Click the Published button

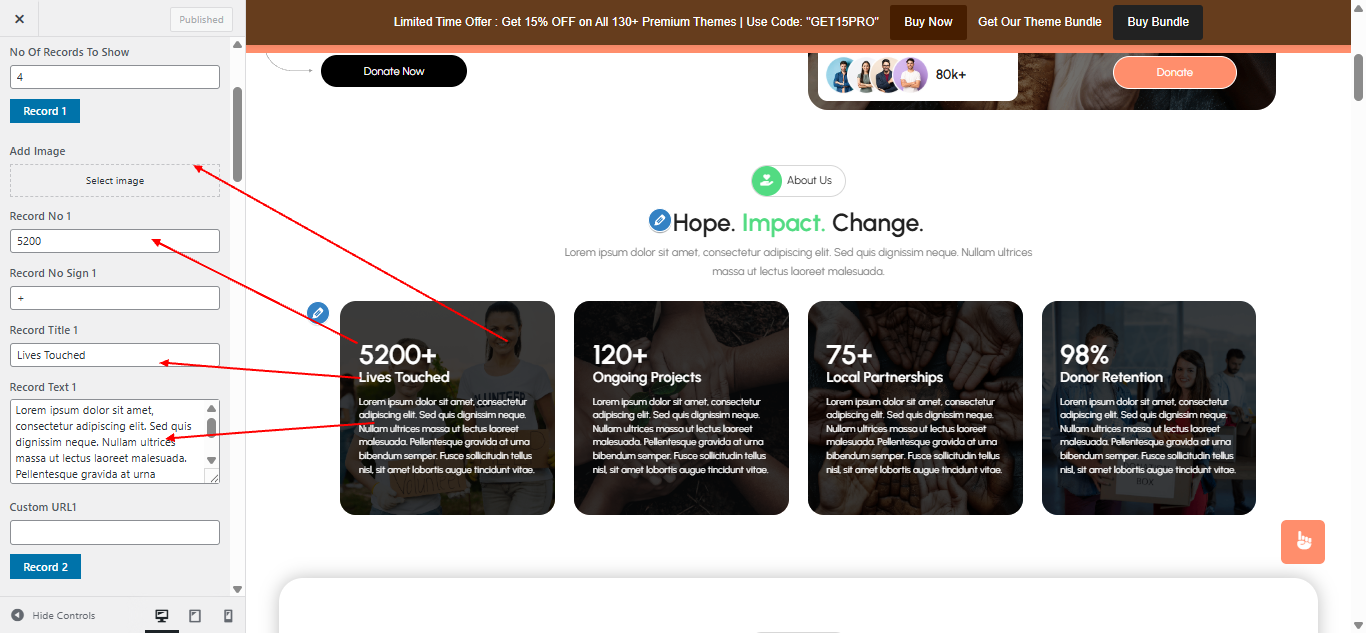201,19
